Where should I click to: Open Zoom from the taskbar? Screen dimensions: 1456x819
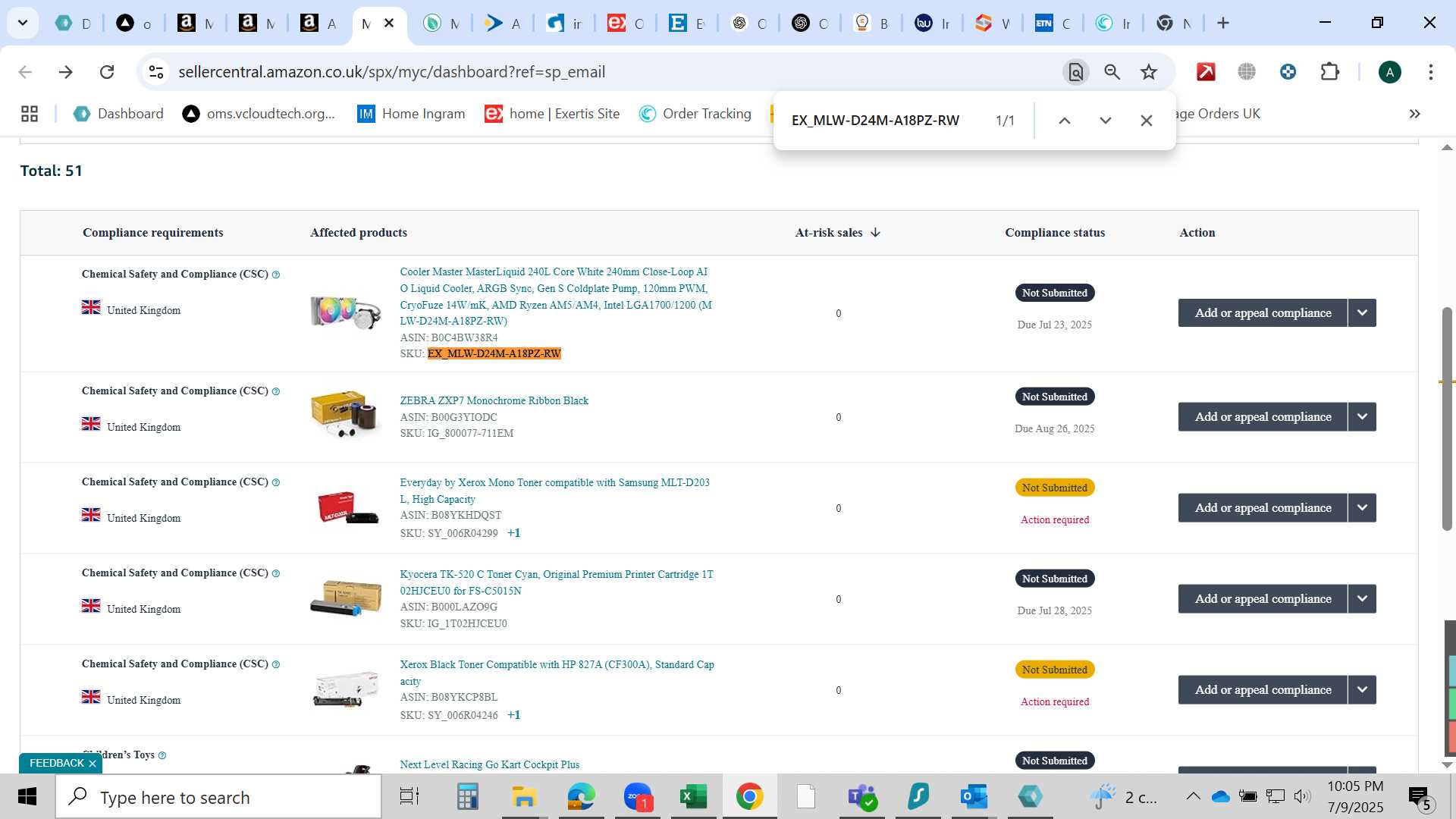(638, 796)
